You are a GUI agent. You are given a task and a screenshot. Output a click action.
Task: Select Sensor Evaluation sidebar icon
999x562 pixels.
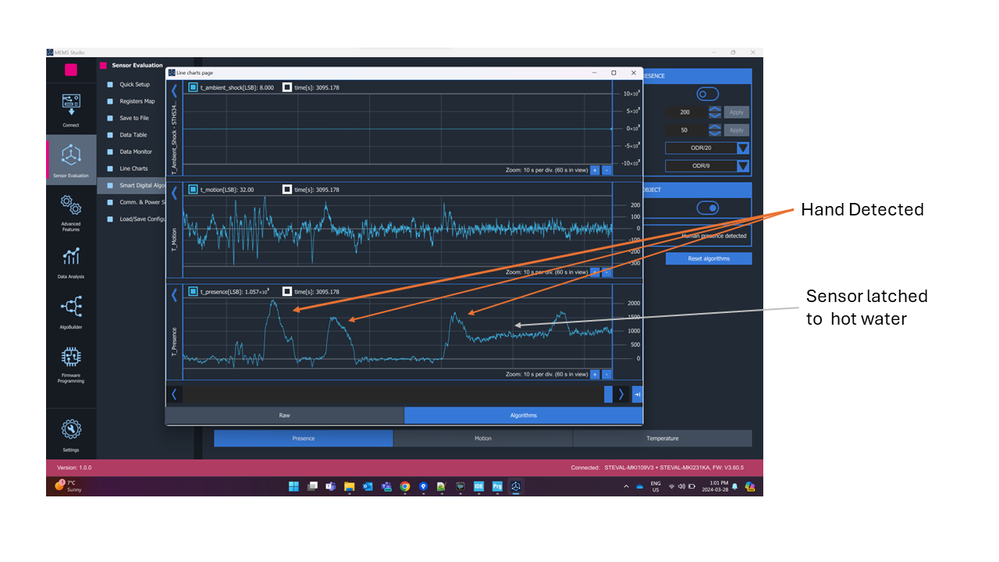71,159
